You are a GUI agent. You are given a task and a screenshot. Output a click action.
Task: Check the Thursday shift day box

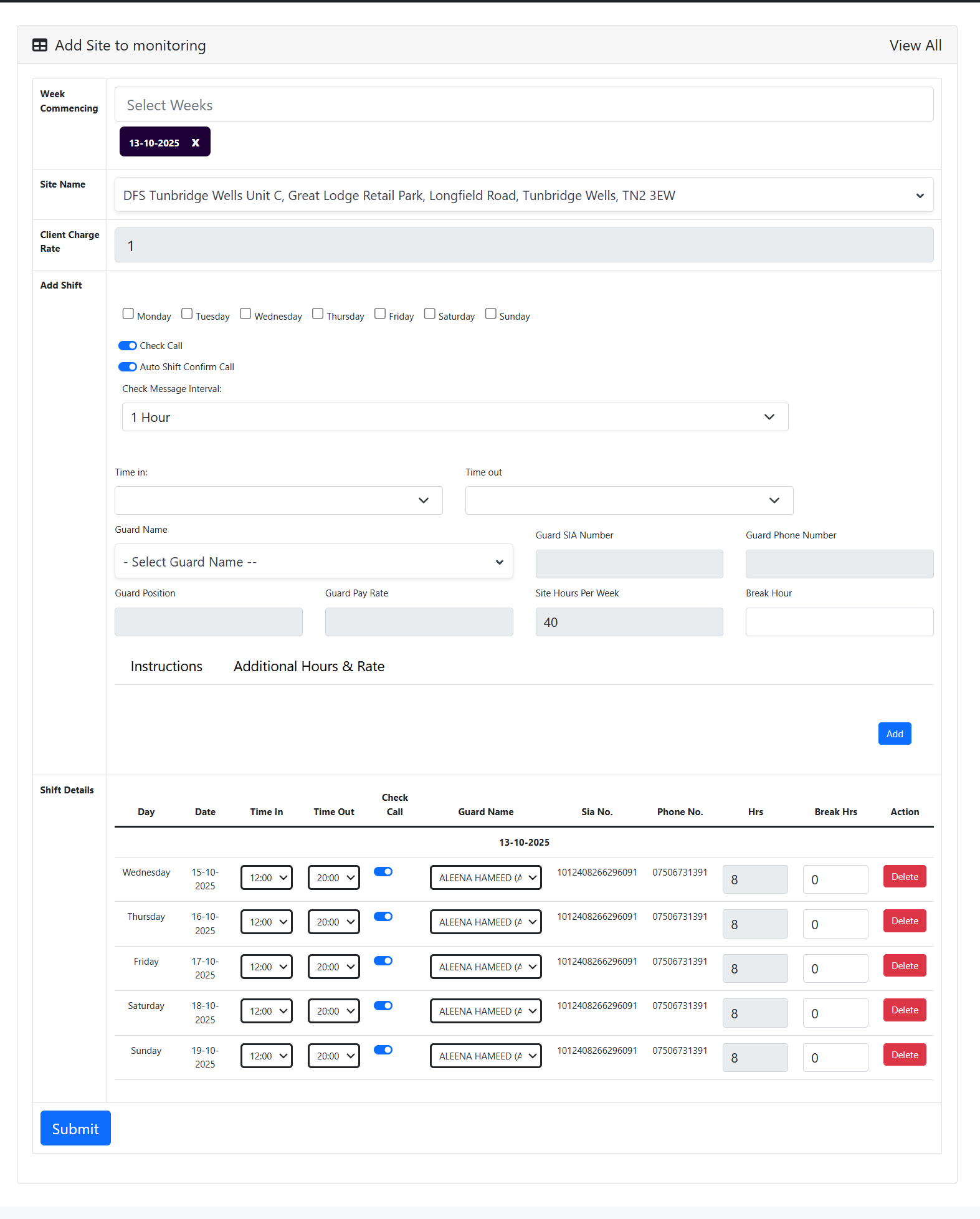coord(318,314)
